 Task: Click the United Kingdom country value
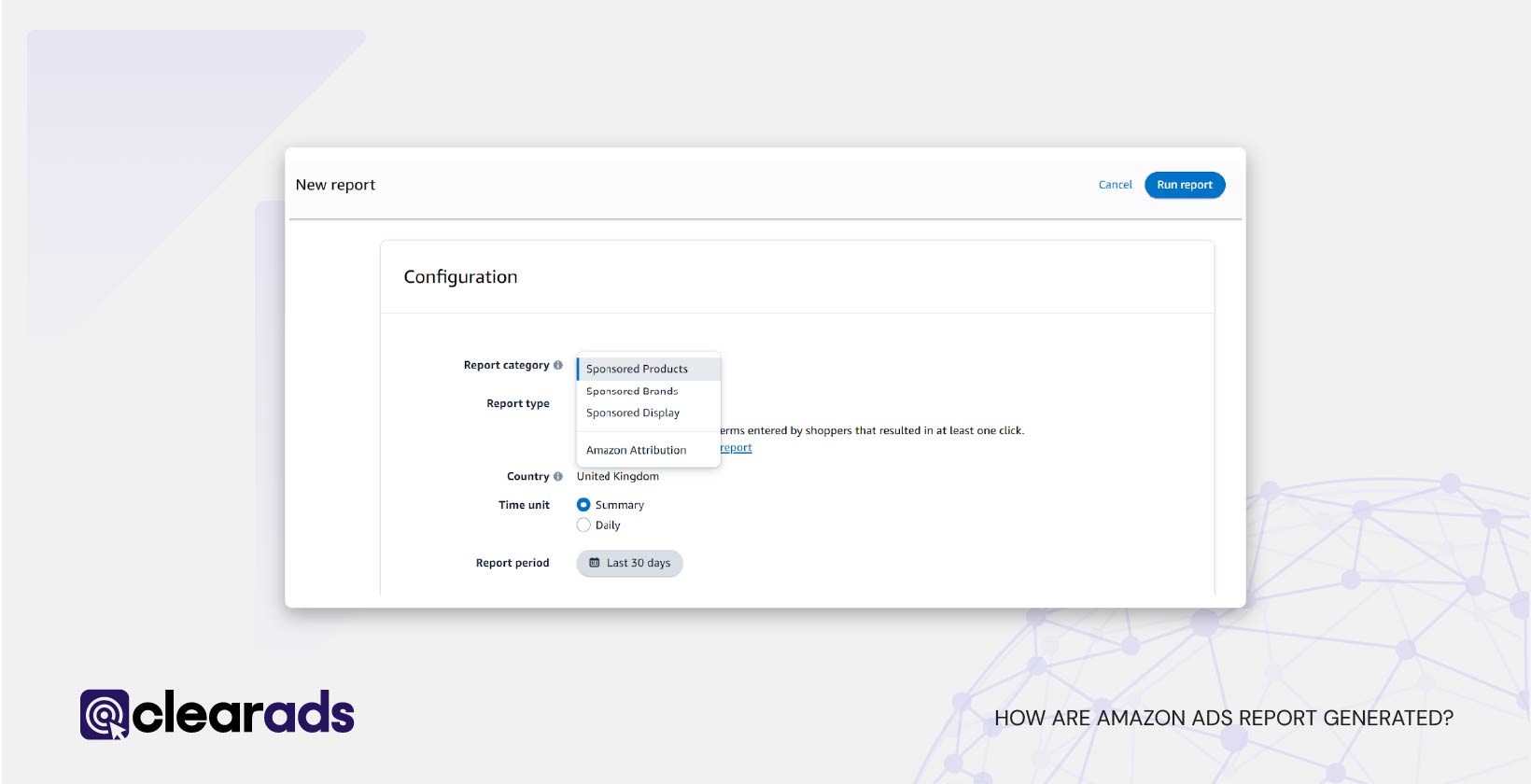coord(618,476)
